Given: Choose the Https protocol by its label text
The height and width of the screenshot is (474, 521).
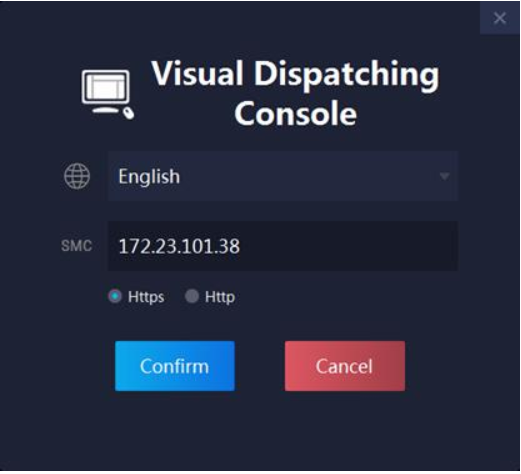Looking at the screenshot, I should pyautogui.click(x=146, y=297).
